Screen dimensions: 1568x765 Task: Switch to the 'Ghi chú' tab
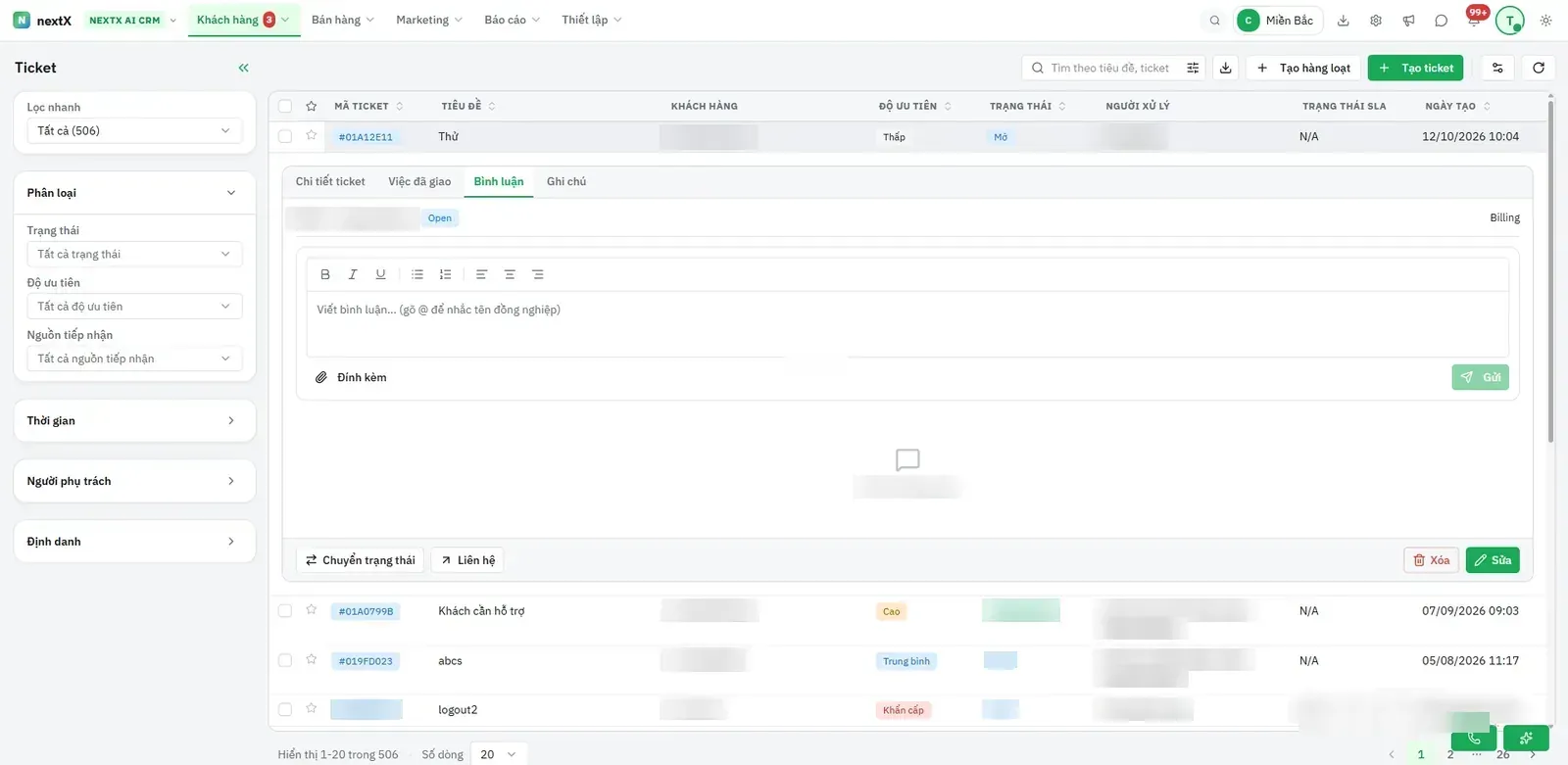coord(566,181)
